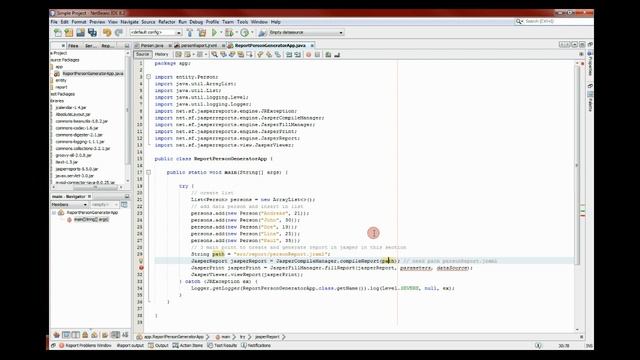The height and width of the screenshot is (360, 640).
Task: Click the Undo toolbar icon
Action: (x=107, y=33)
